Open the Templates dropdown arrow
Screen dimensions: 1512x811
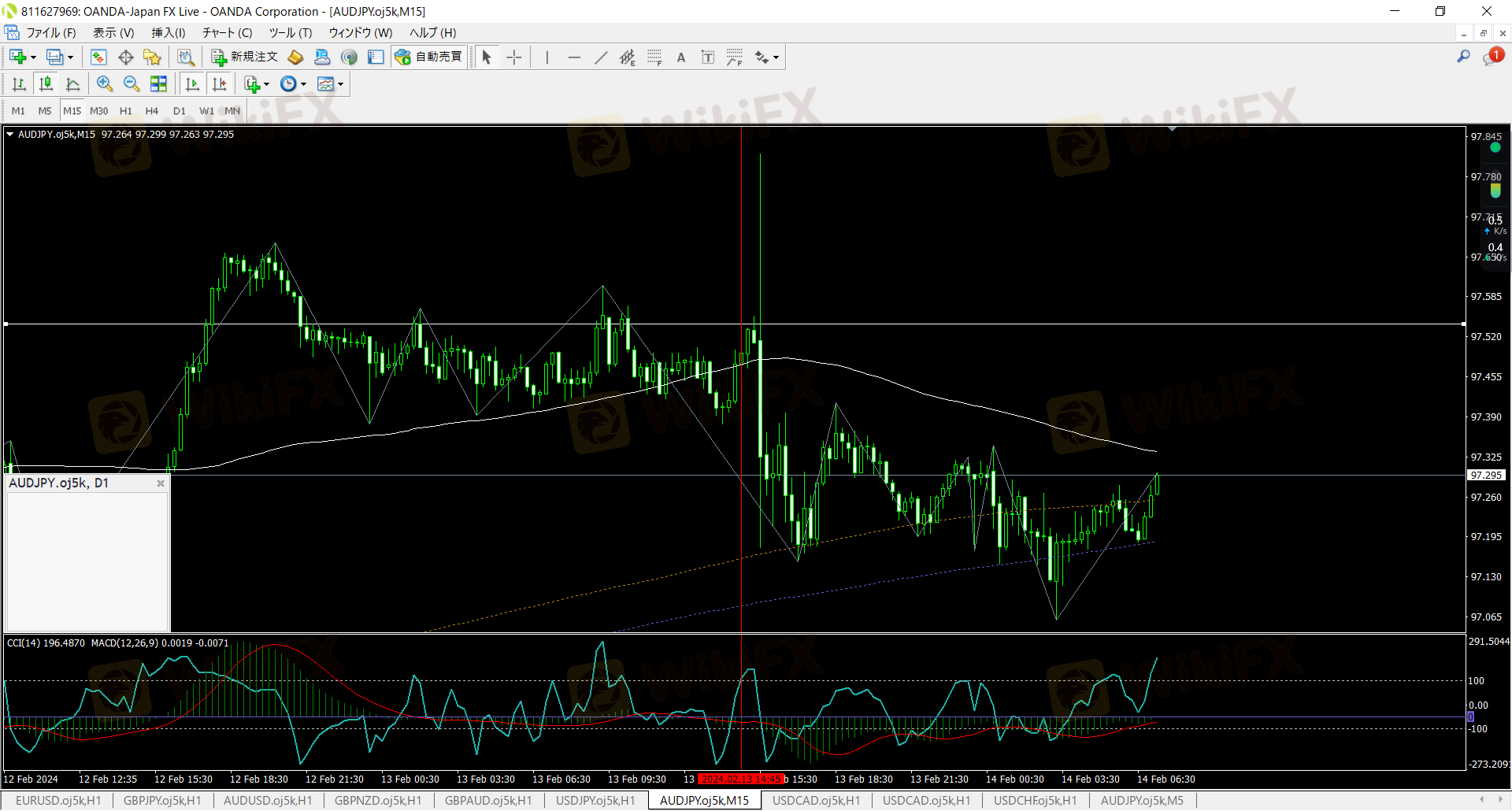341,85
